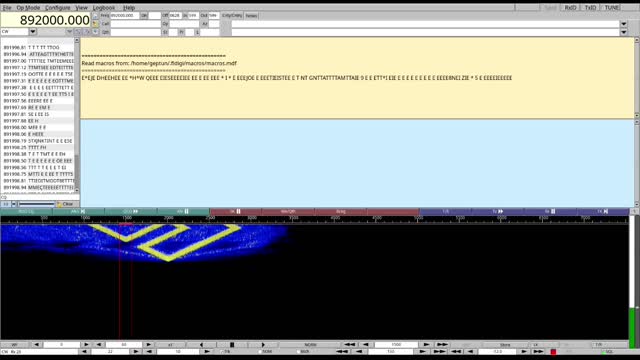Click the TUNE button
Screen dimensions: 640x360
point(611,7)
